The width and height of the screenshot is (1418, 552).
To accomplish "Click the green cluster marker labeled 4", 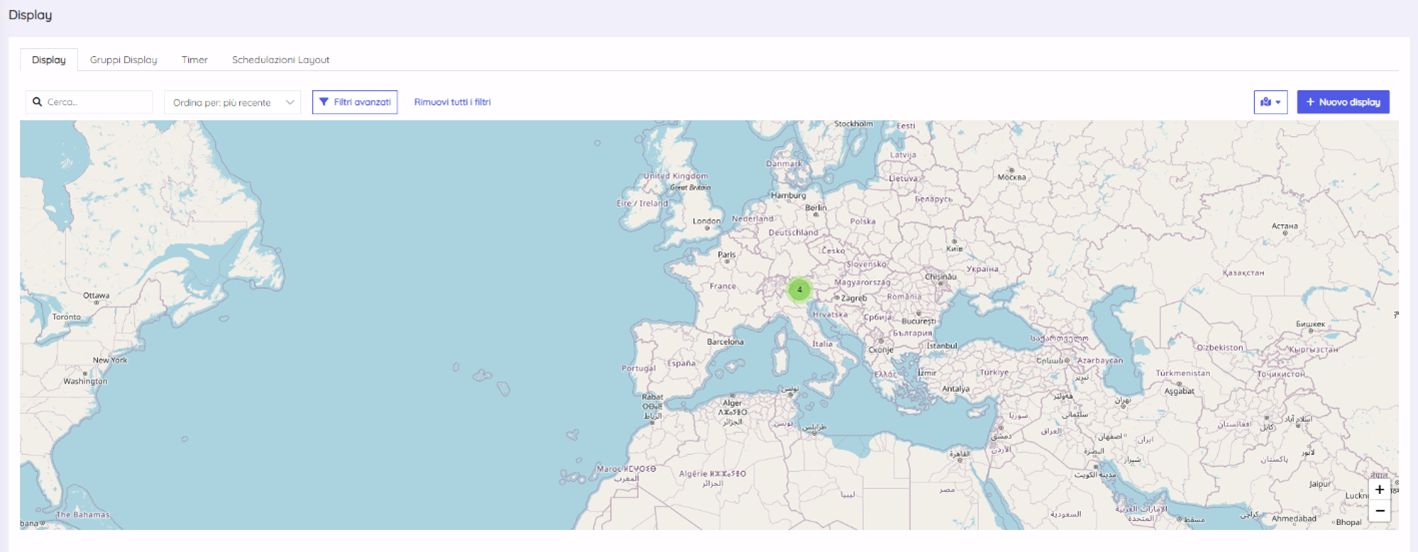I will (x=799, y=290).
